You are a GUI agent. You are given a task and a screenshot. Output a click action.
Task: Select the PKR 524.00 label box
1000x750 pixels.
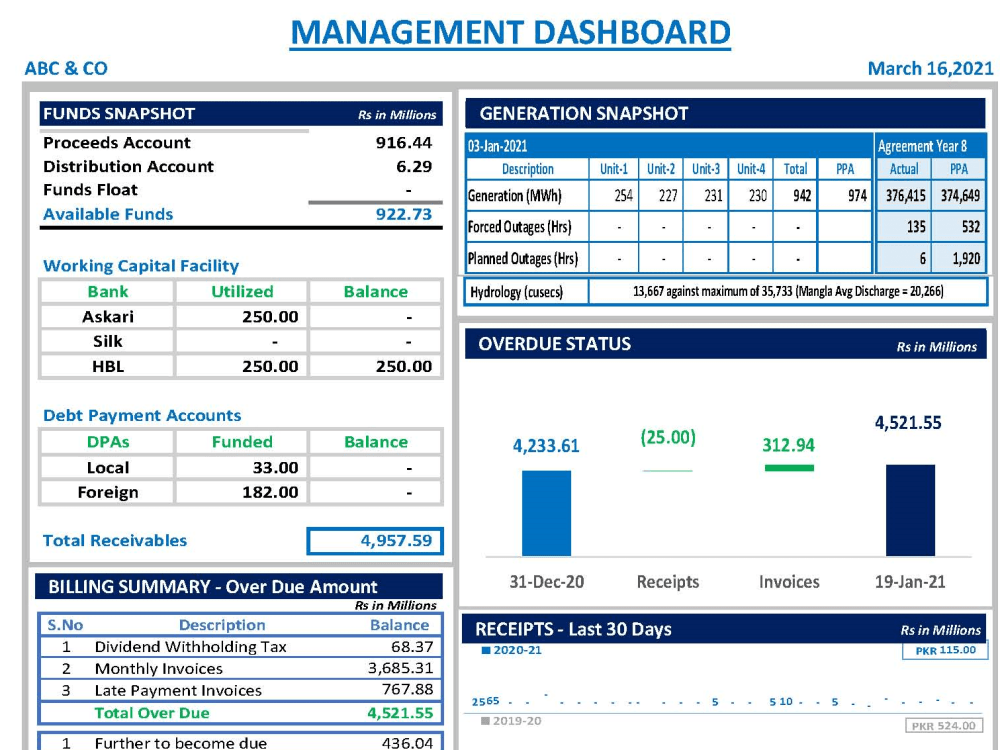tap(945, 726)
